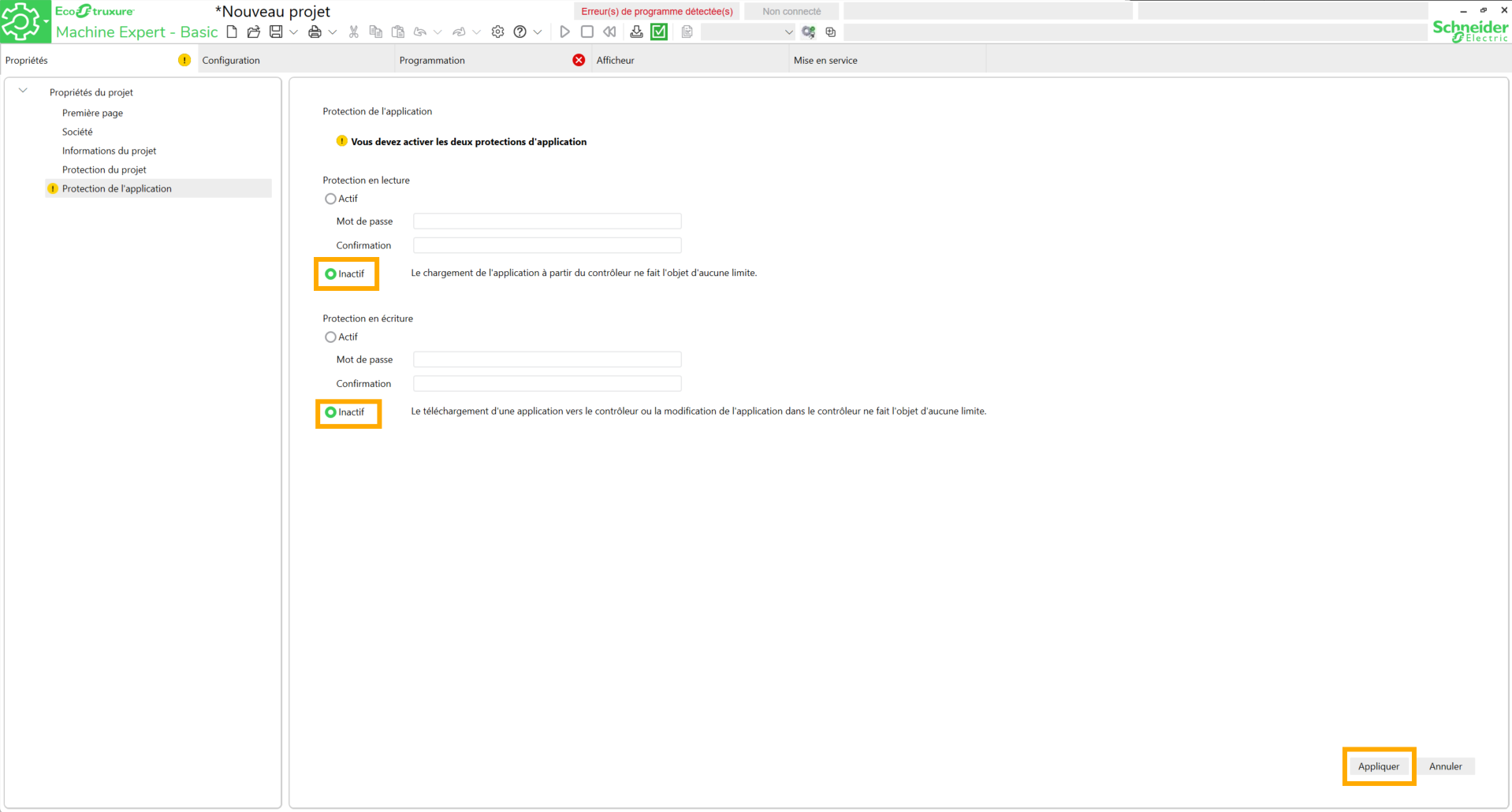This screenshot has width=1512, height=812.
Task: Start the controller with the play icon
Action: click(x=564, y=32)
